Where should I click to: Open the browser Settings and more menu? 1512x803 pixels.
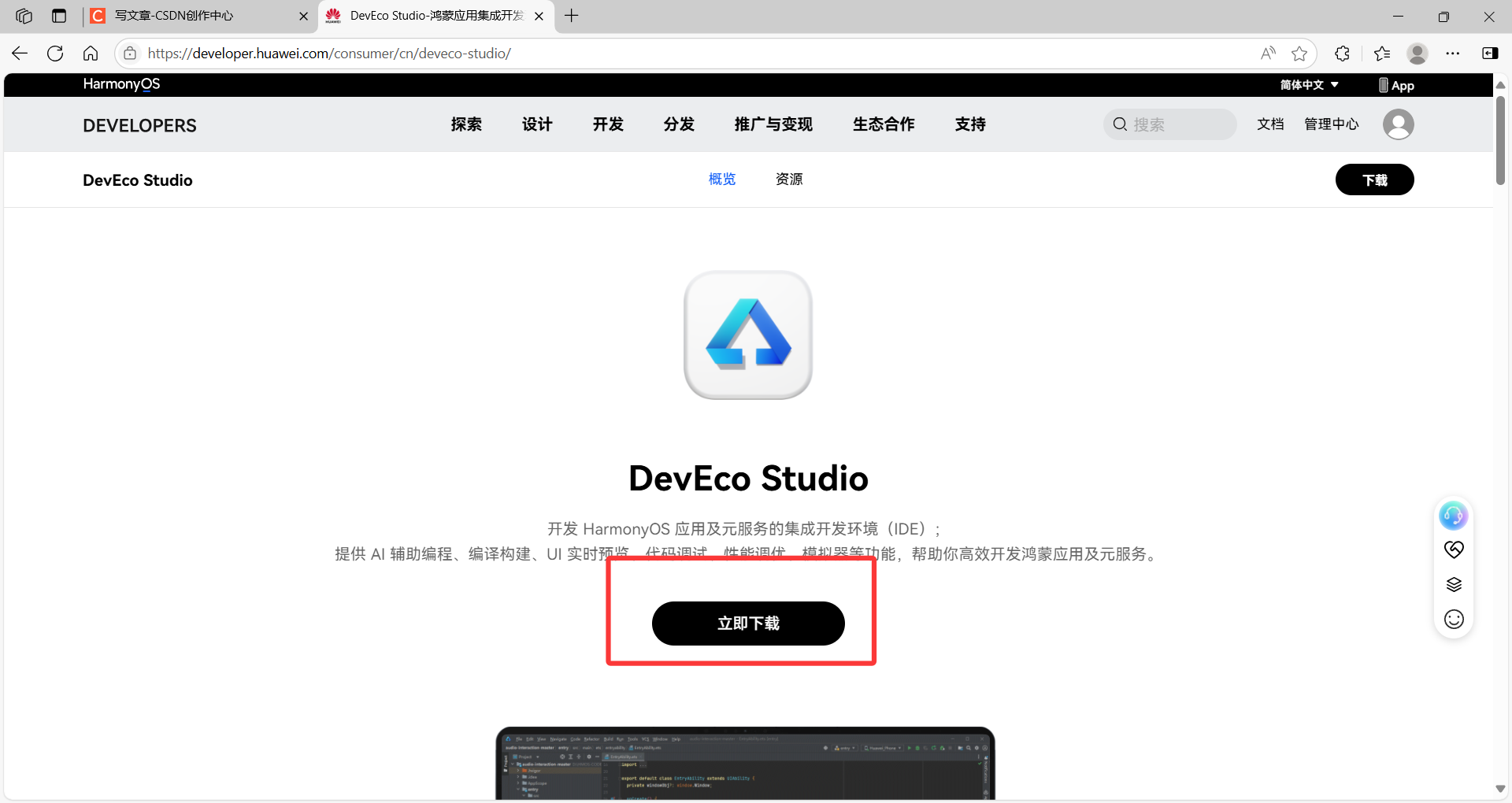(x=1453, y=54)
